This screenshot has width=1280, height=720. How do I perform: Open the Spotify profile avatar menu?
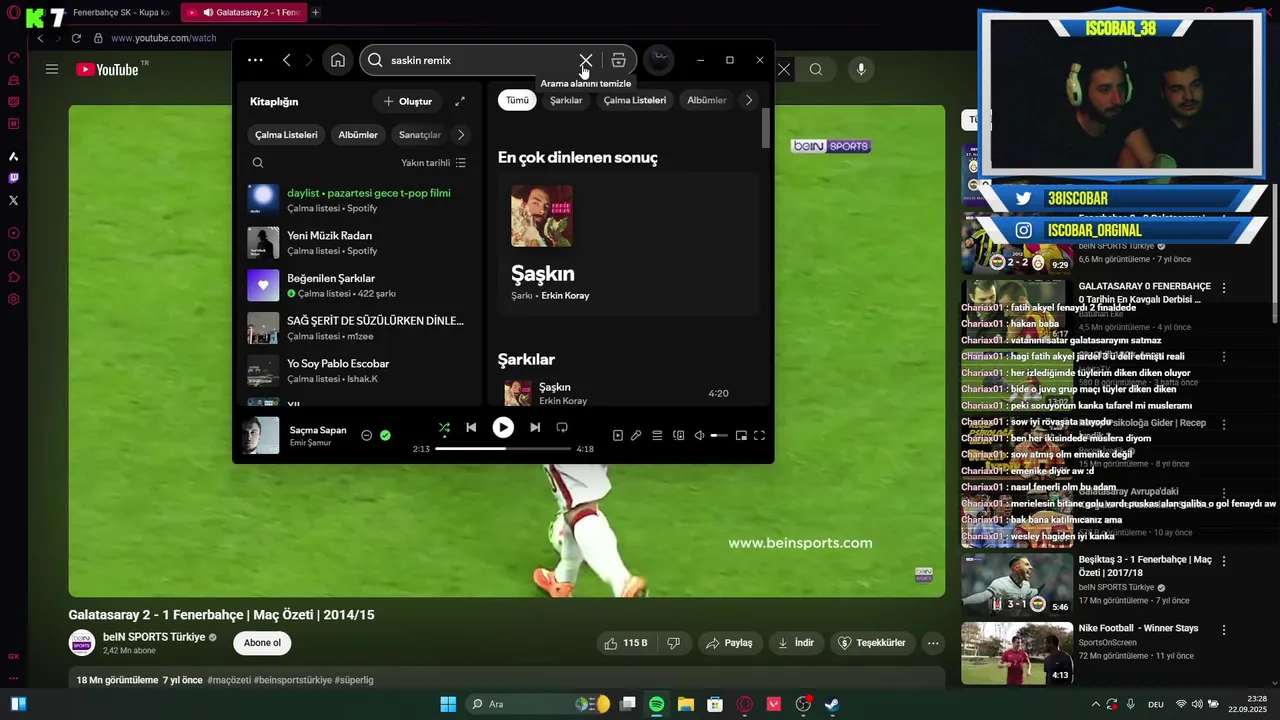[x=659, y=60]
